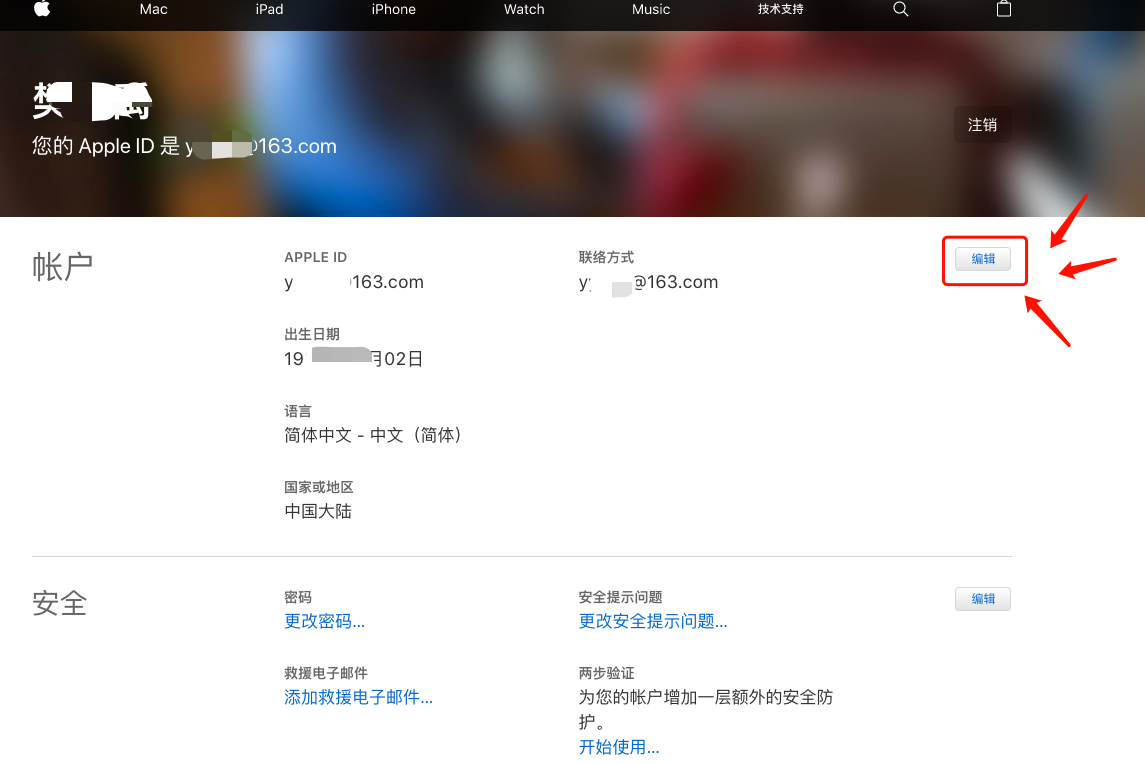The image size is (1145, 764).
Task: Select the 中国大陆 value
Action: coord(318,511)
